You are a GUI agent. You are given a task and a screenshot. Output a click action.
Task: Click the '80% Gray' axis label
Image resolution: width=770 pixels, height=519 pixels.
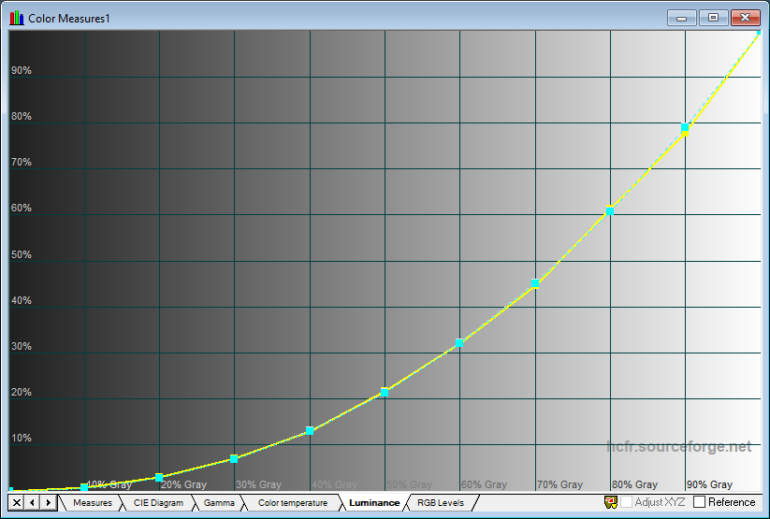click(x=634, y=485)
